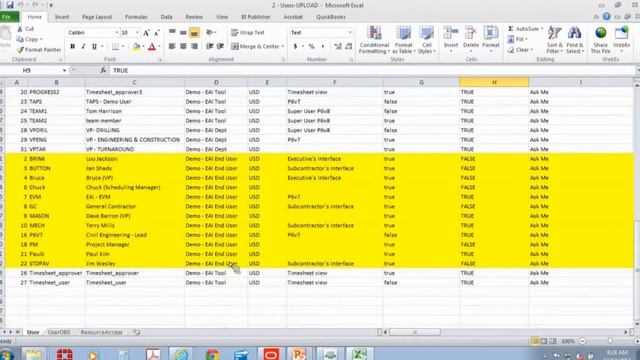Screen dimensions: 640x360
Task: Click the Windows Start button
Action: coord(7,355)
